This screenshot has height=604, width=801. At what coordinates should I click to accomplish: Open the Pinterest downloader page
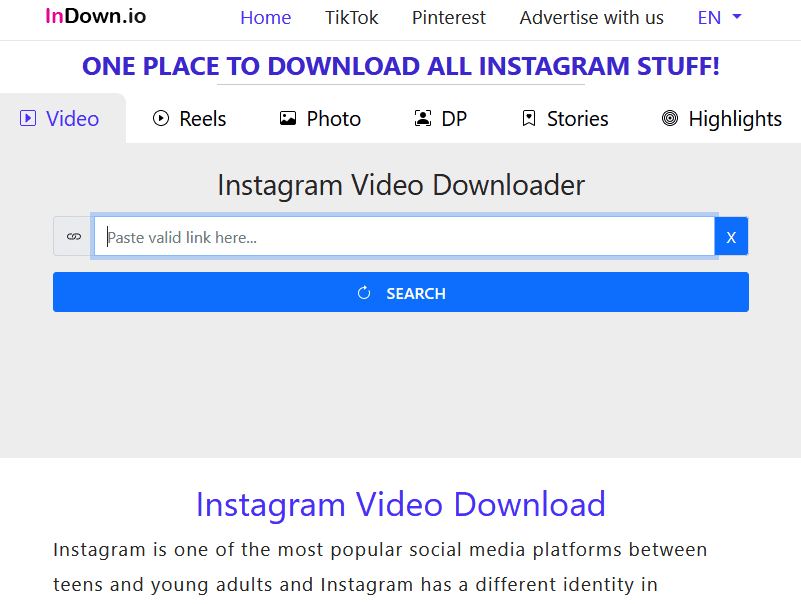(449, 18)
